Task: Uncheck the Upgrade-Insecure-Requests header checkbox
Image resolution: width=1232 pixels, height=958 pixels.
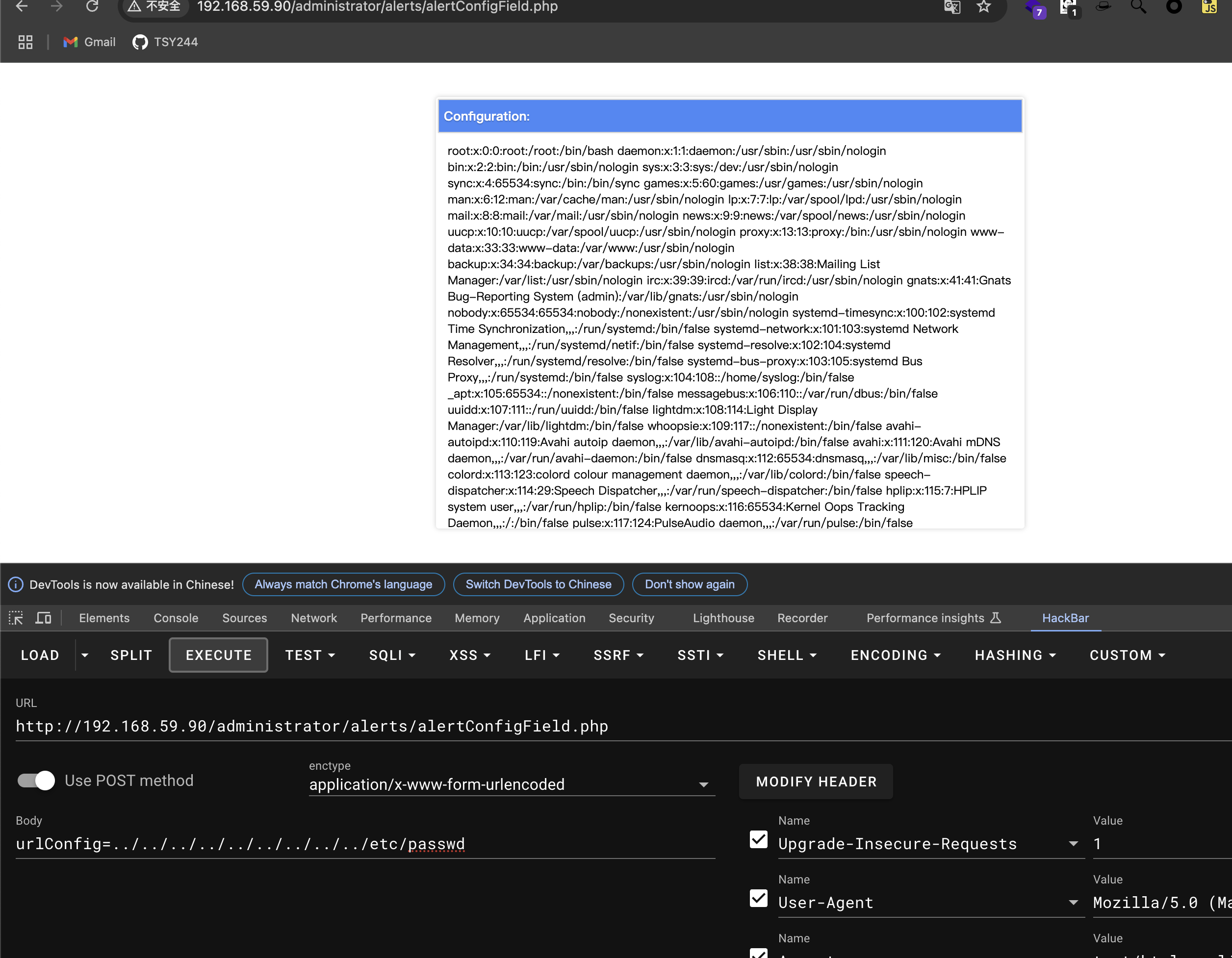Action: [758, 839]
